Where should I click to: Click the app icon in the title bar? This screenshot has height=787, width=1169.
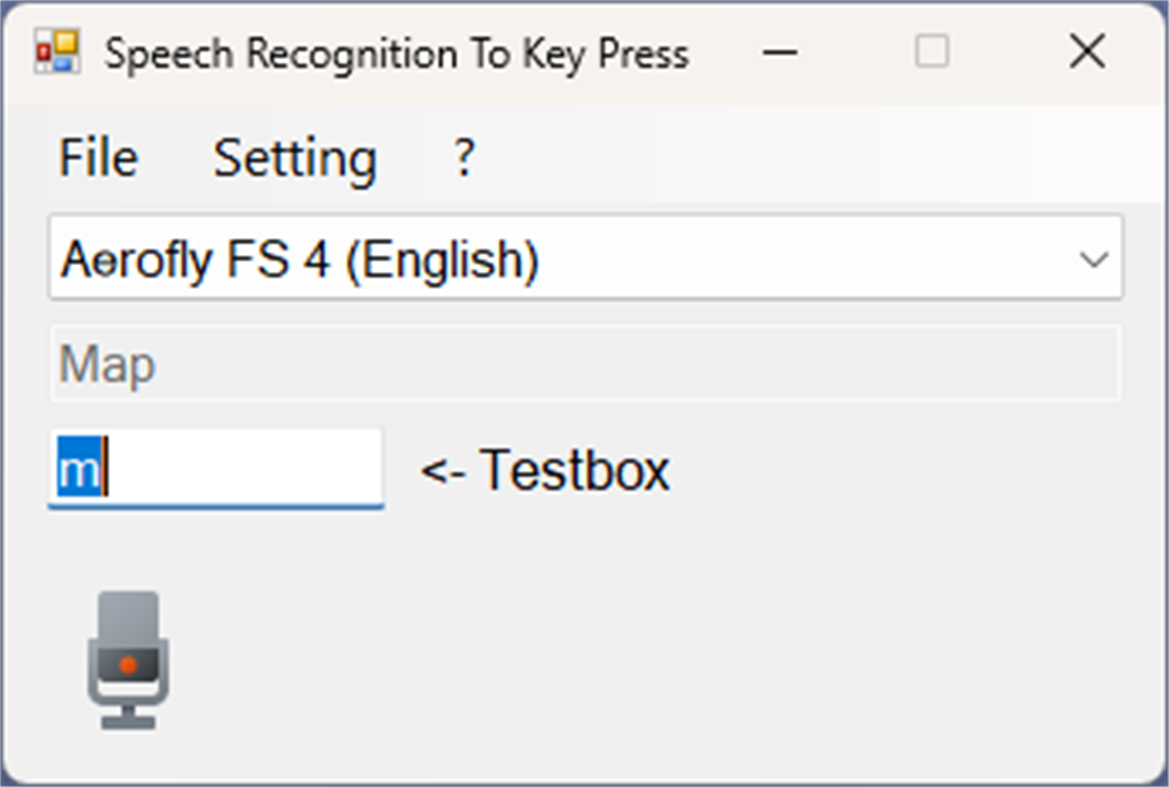57,52
